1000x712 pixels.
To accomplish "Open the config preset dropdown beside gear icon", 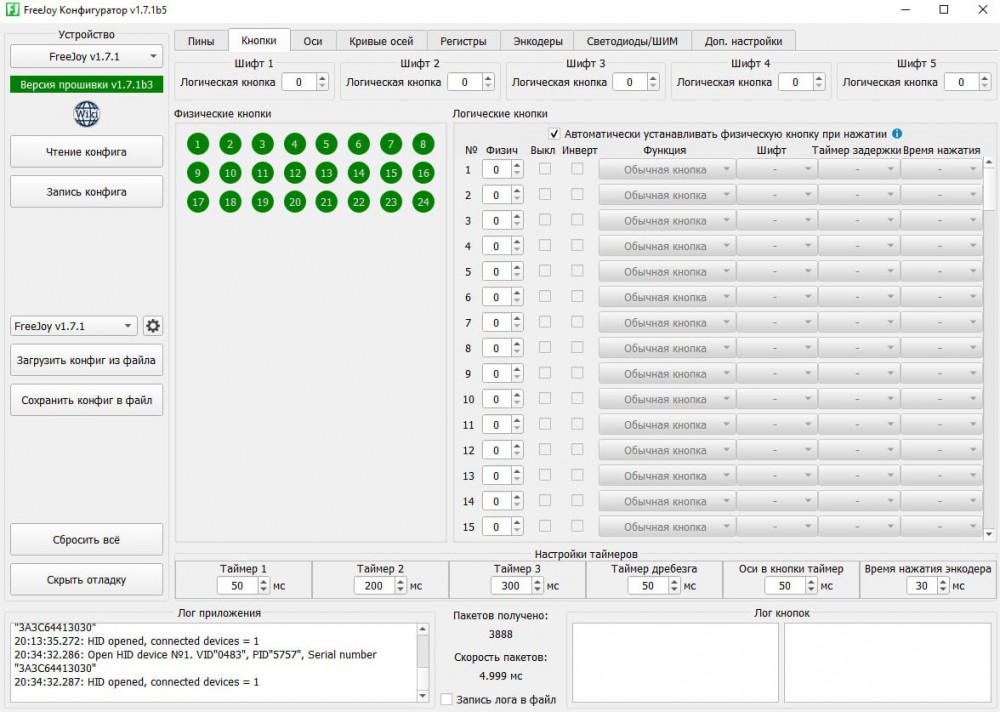I will click(73, 326).
